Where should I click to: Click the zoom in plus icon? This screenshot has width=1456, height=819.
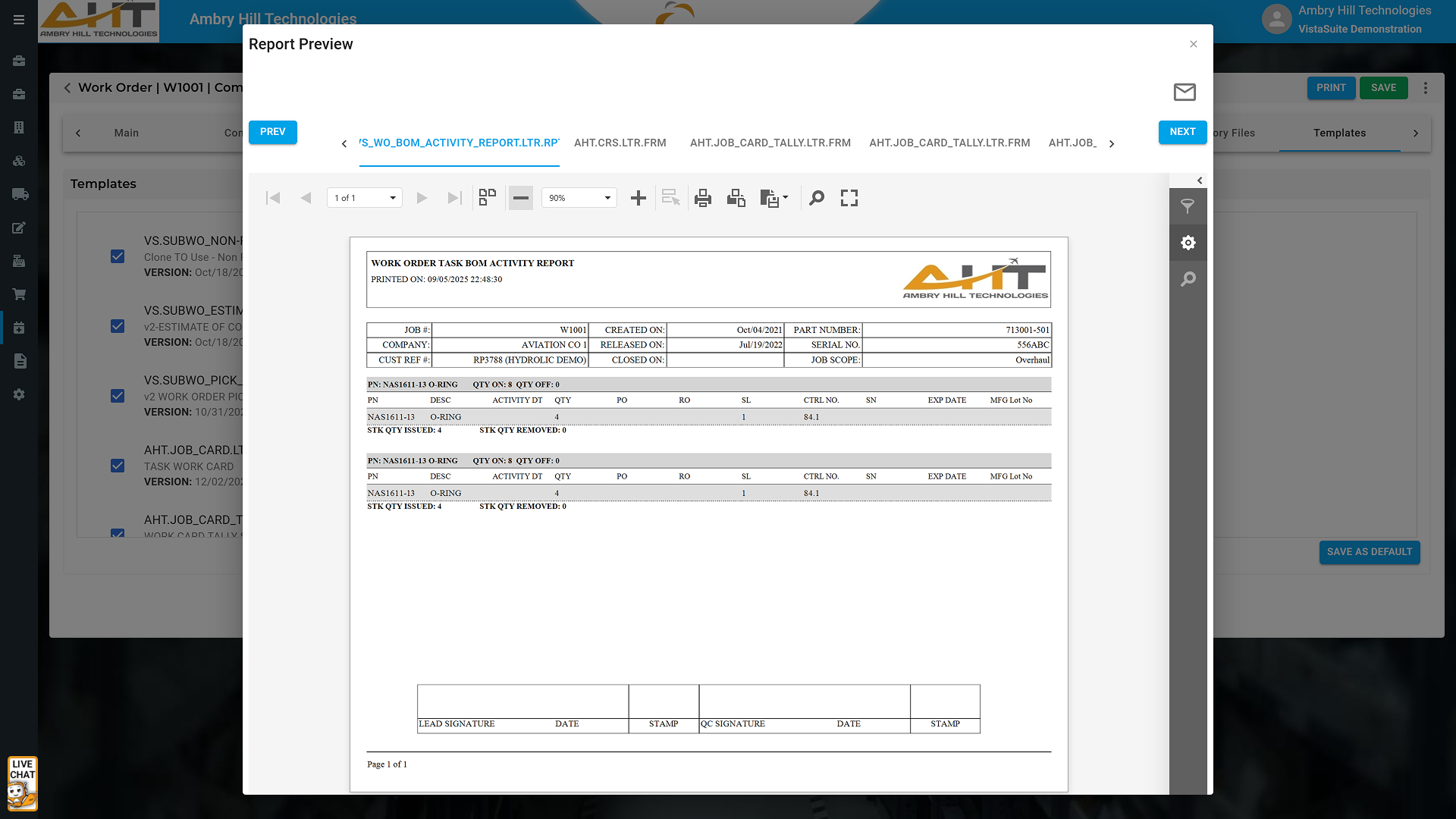tap(639, 198)
